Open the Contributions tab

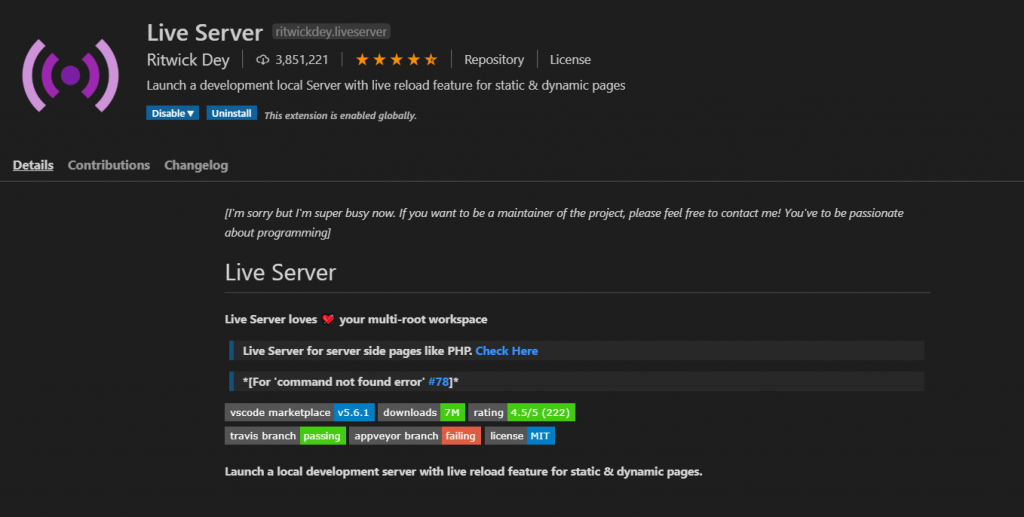click(x=109, y=165)
